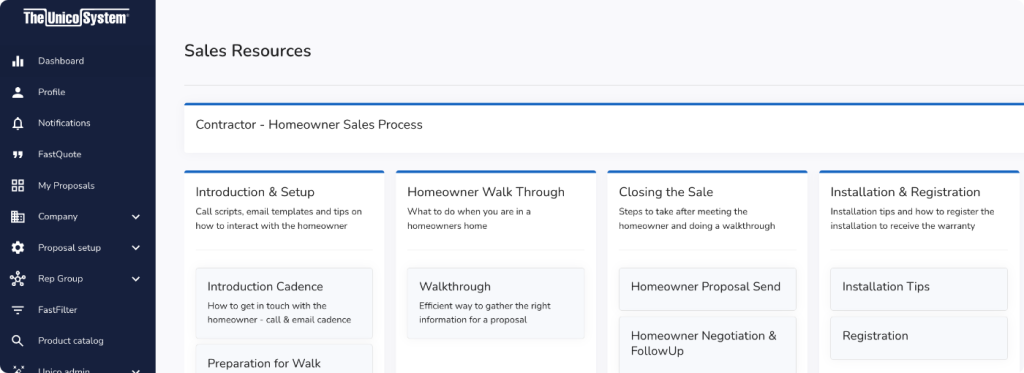Click the Company building icon
The width and height of the screenshot is (1024, 373).
click(18, 217)
